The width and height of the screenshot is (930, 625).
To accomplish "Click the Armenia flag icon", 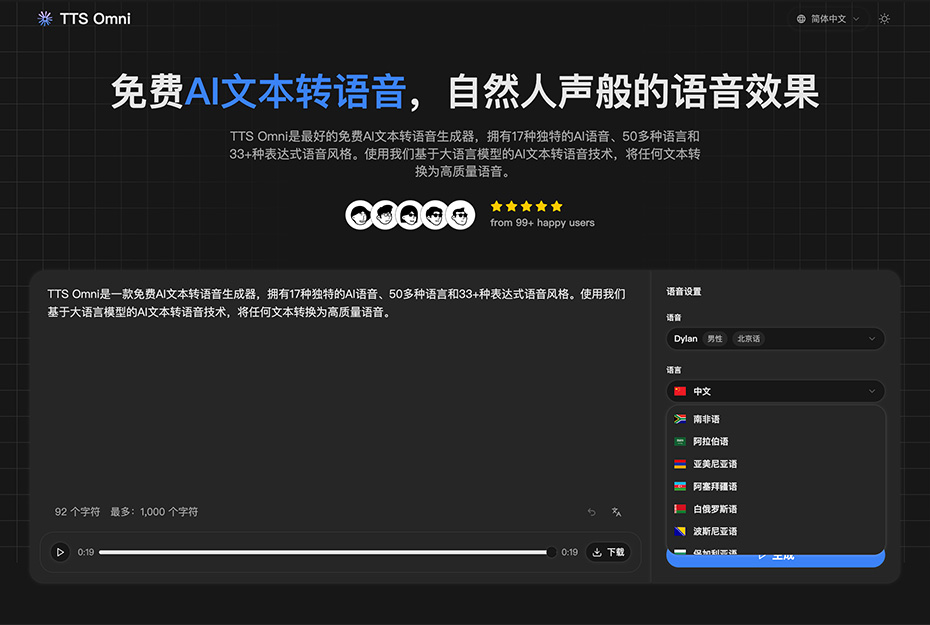I will click(680, 464).
